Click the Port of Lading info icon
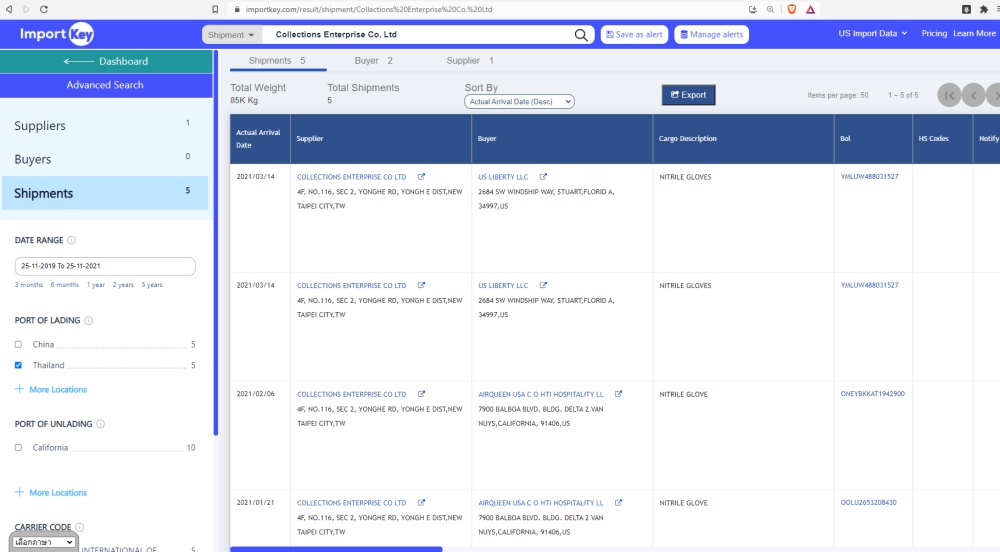This screenshot has height=552, width=1000. point(89,321)
